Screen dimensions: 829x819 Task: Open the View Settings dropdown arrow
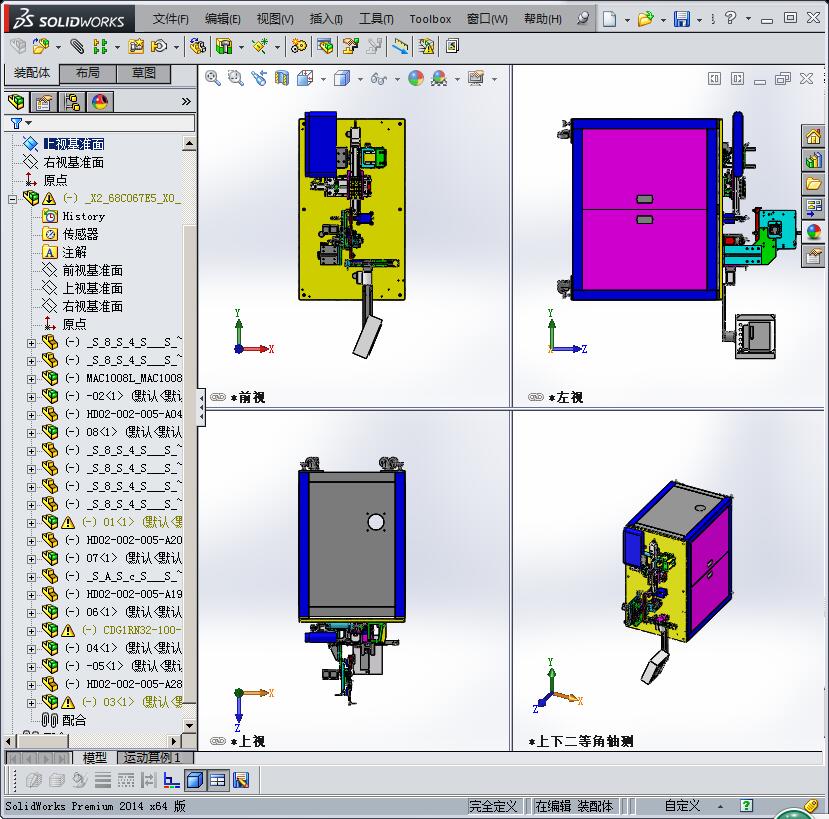click(x=494, y=79)
